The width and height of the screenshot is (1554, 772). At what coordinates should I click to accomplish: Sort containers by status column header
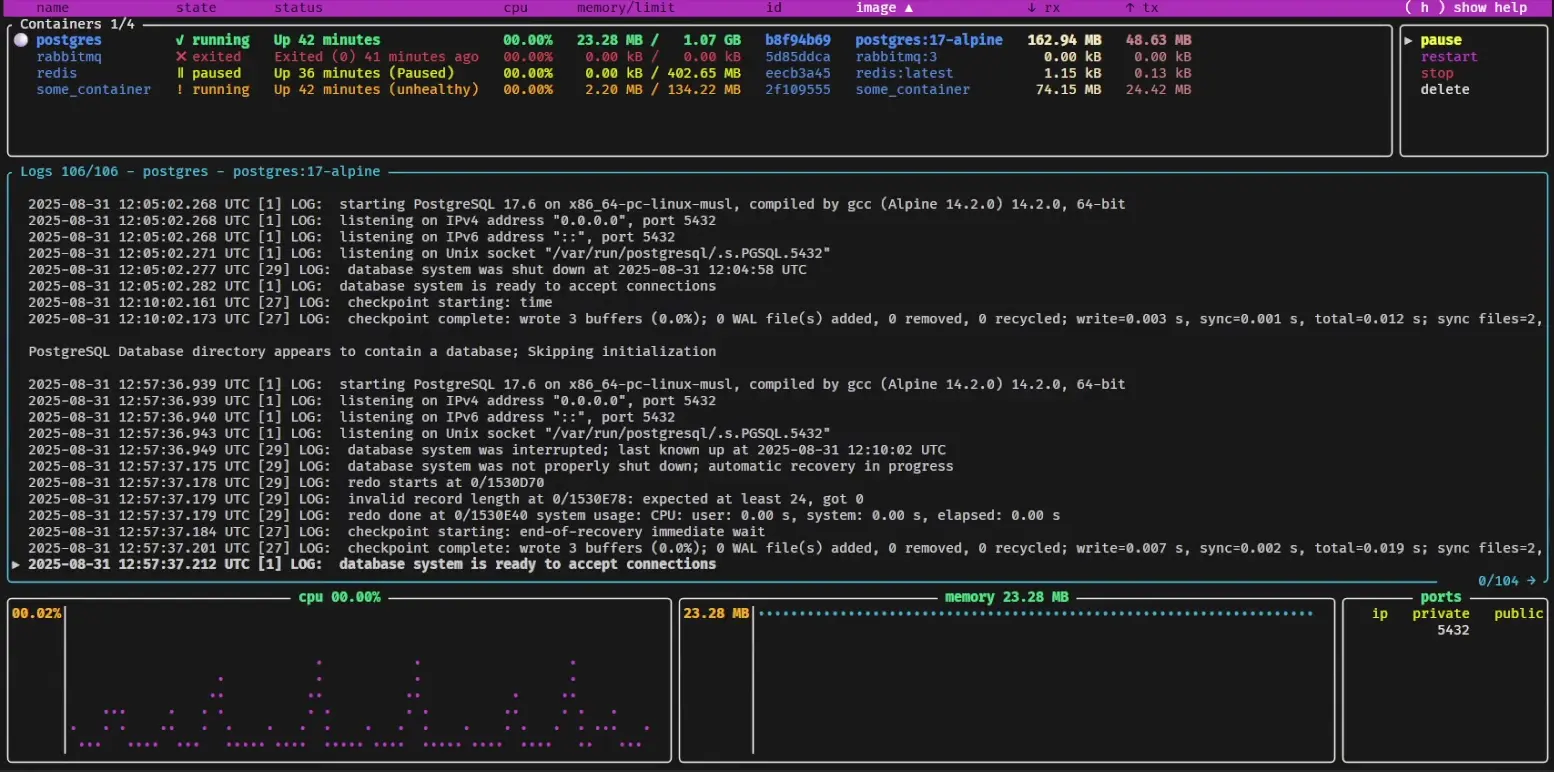point(298,7)
